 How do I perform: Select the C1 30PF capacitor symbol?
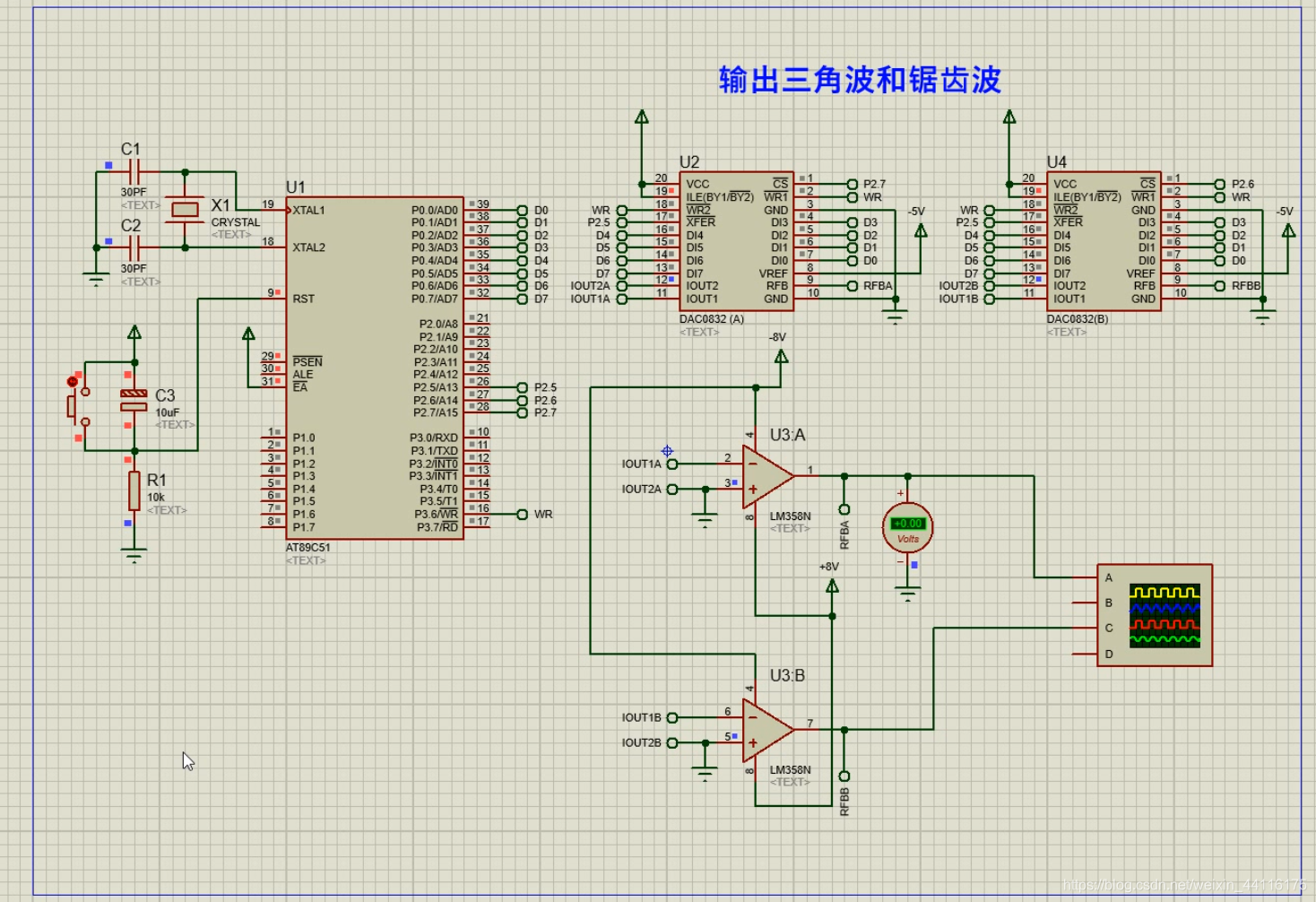click(134, 171)
